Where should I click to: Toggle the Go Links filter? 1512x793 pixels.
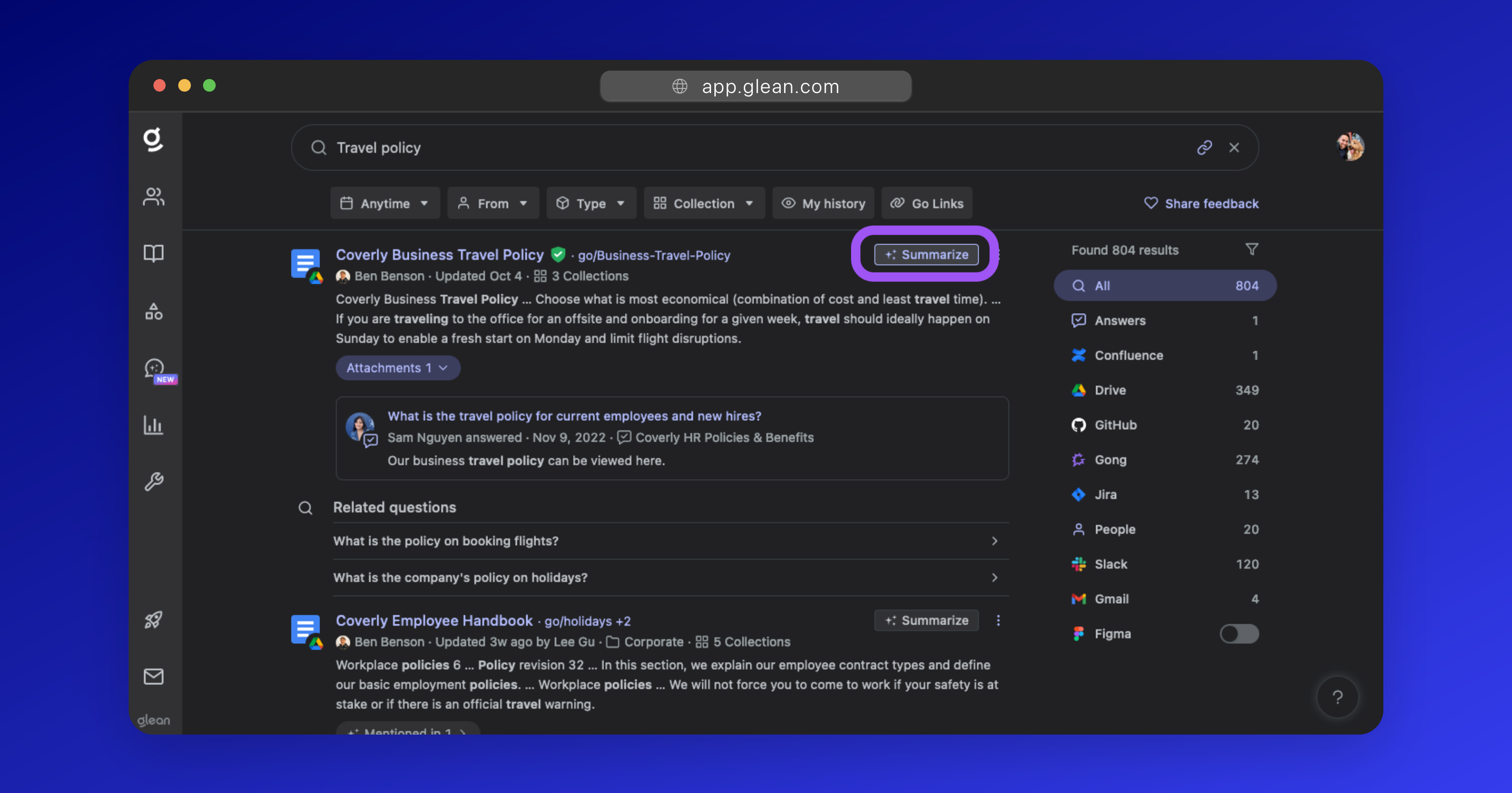(x=927, y=203)
